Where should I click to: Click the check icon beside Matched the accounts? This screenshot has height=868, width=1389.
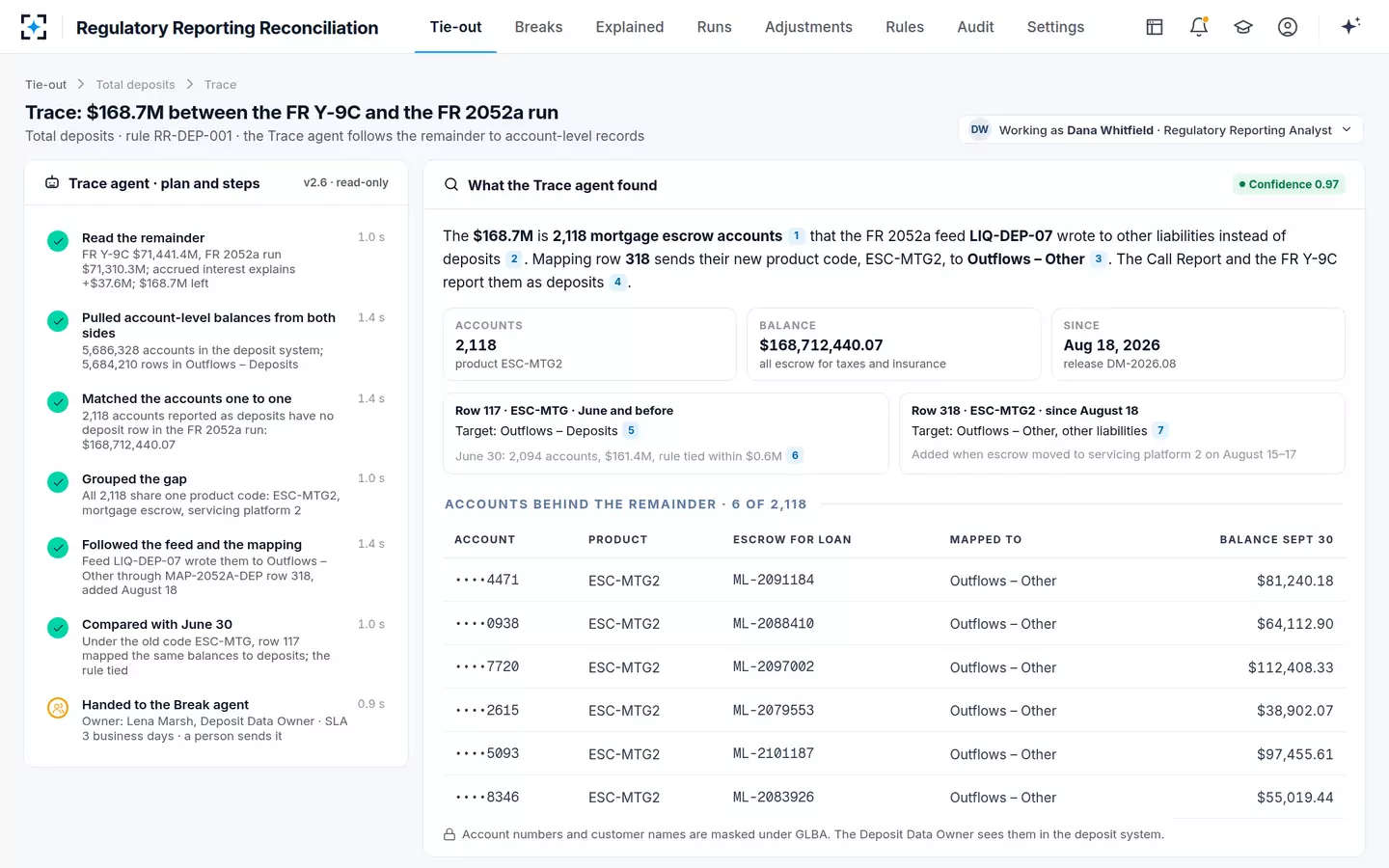[58, 402]
